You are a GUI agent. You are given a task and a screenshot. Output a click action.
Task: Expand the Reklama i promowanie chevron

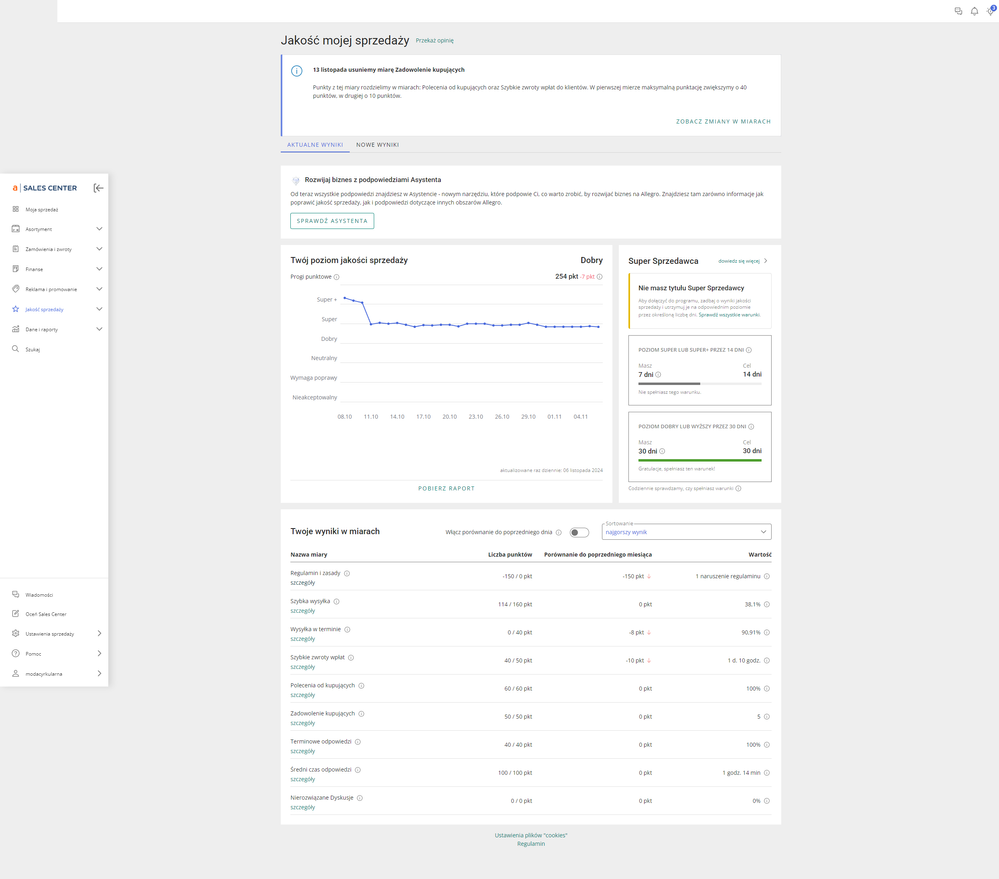[99, 289]
